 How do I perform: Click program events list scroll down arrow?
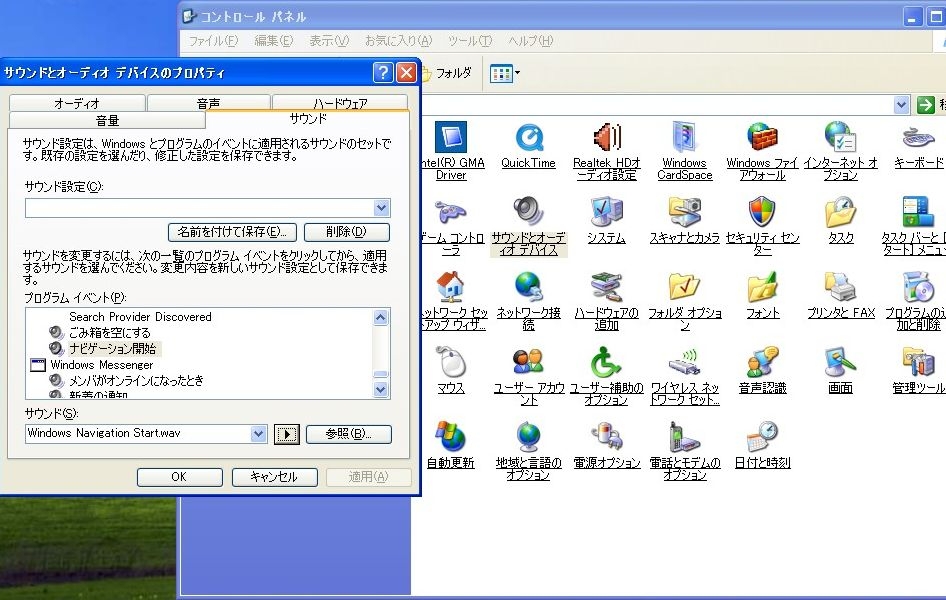[381, 390]
